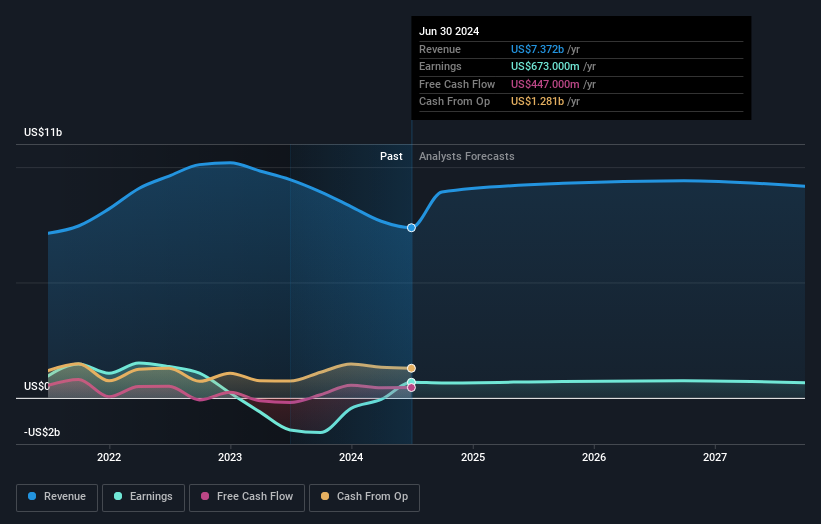Toggle the Revenue legend button
Image resolution: width=821 pixels, height=524 pixels.
click(x=57, y=497)
